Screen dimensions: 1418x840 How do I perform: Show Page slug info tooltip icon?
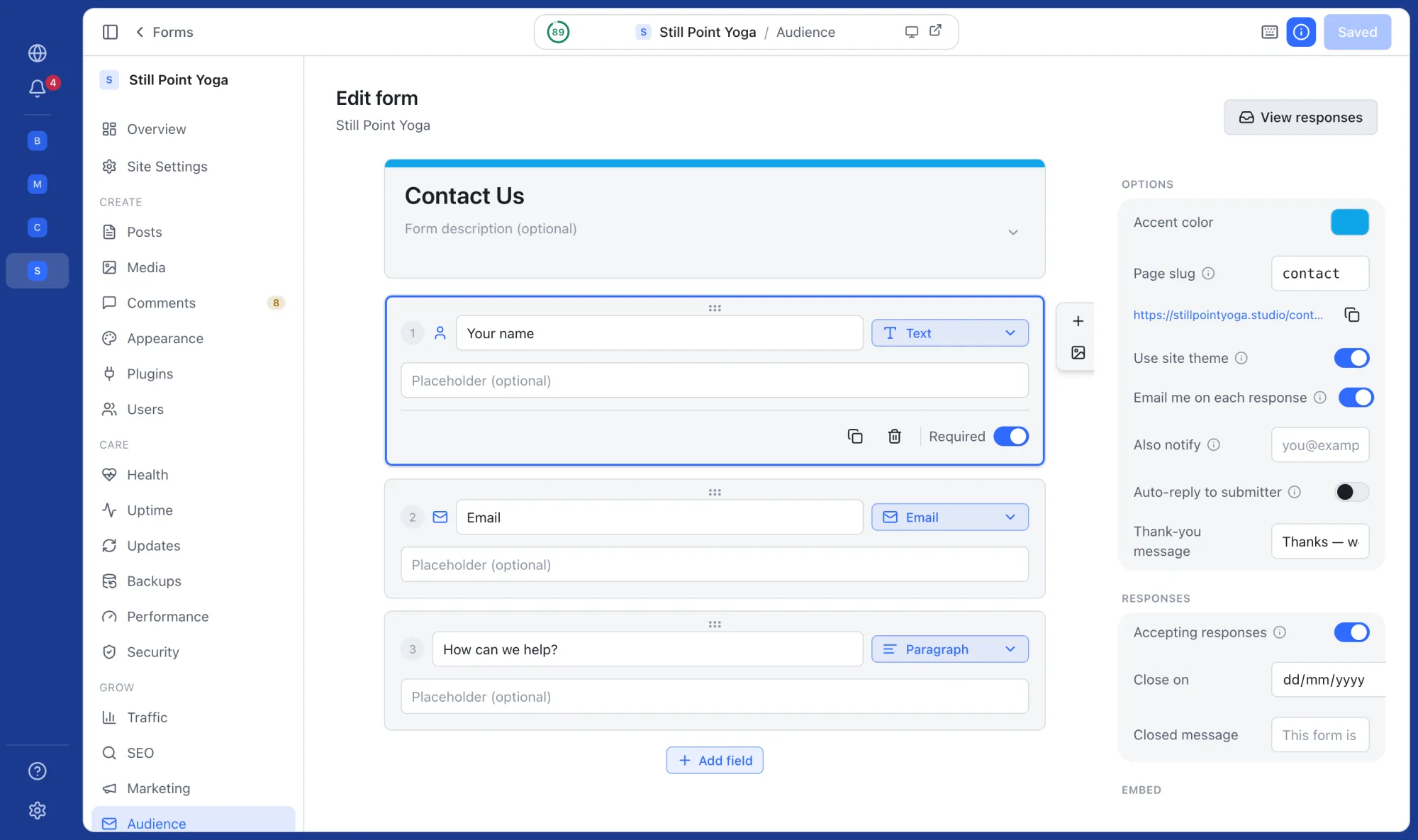coord(1209,274)
